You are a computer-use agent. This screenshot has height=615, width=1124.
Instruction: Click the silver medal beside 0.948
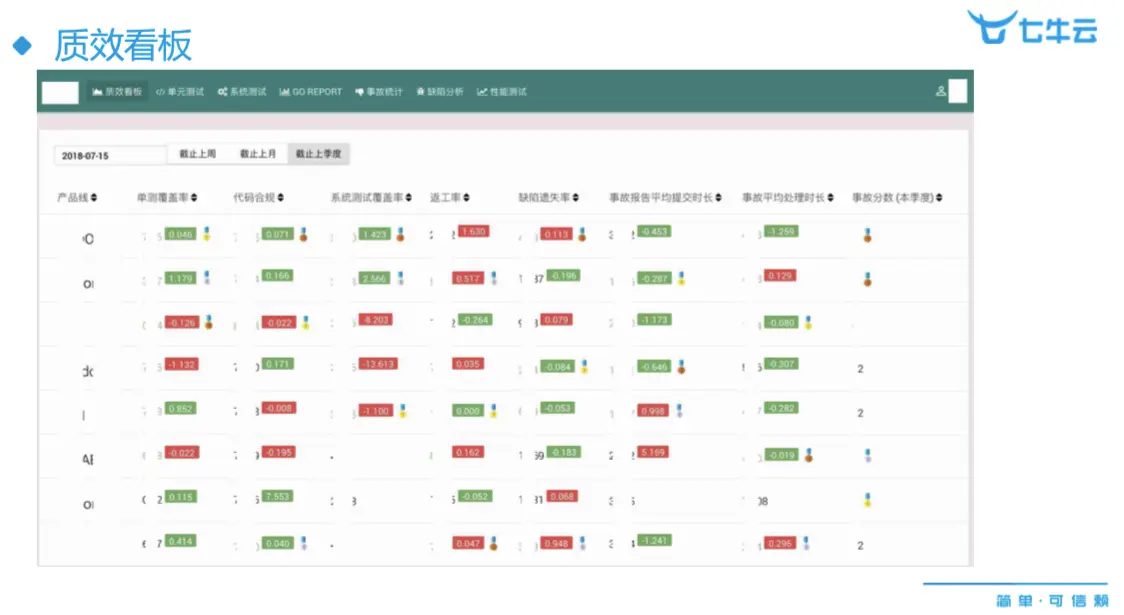pyautogui.click(x=582, y=543)
